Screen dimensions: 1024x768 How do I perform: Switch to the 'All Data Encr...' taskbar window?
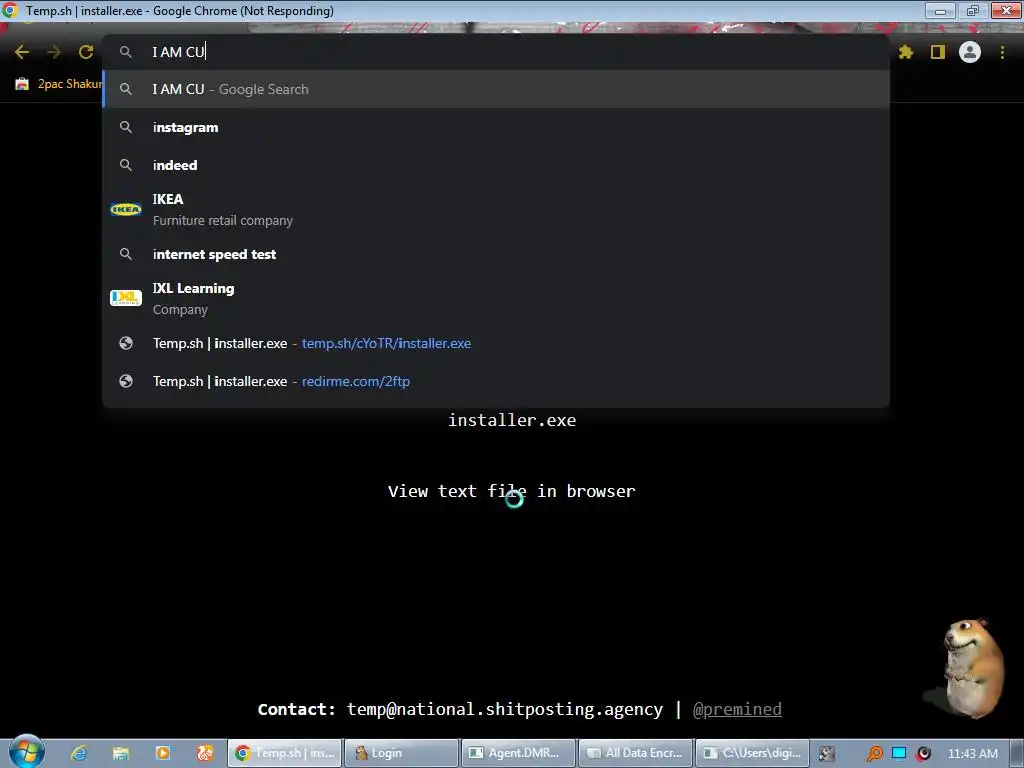[635, 753]
